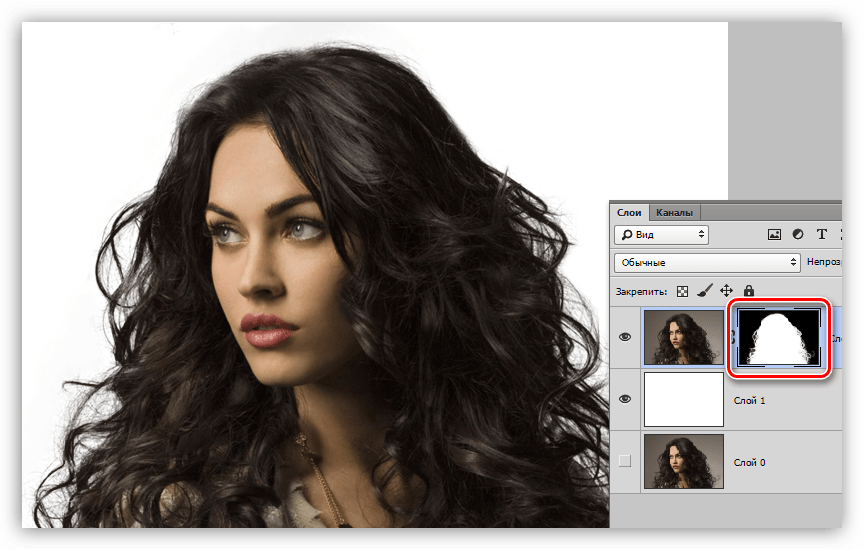
Task: Filter by adjustment layers half-circle icon
Action: coord(798,235)
